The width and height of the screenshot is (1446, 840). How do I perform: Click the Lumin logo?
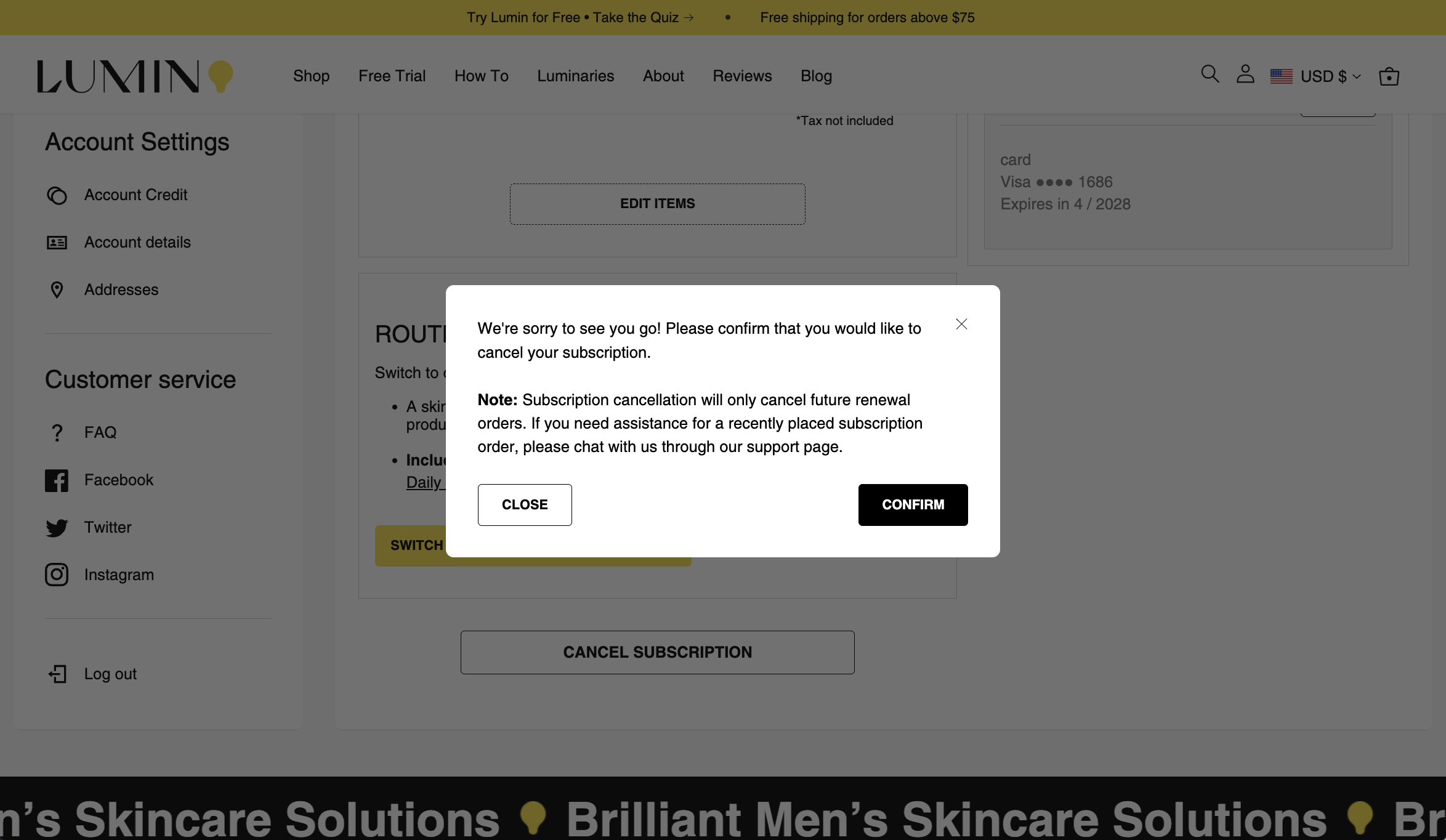pos(135,76)
